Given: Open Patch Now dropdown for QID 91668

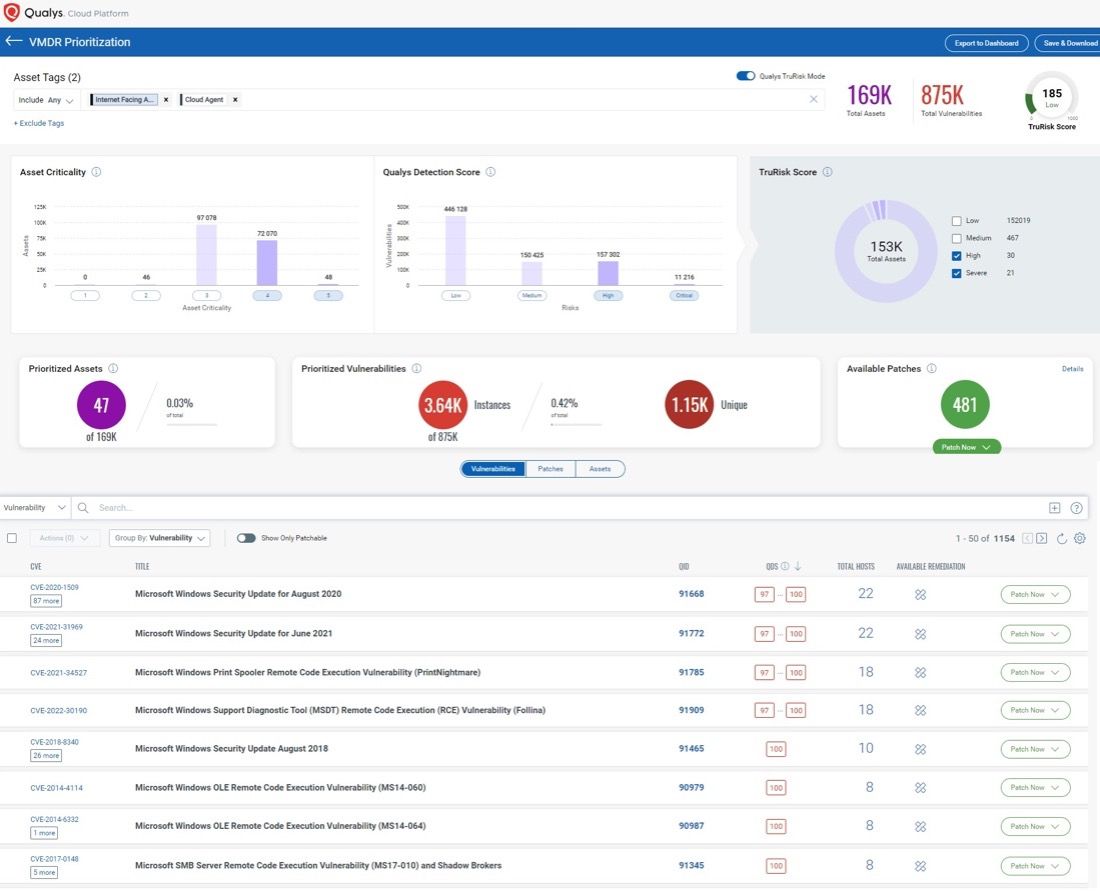Looking at the screenshot, I should (1035, 595).
